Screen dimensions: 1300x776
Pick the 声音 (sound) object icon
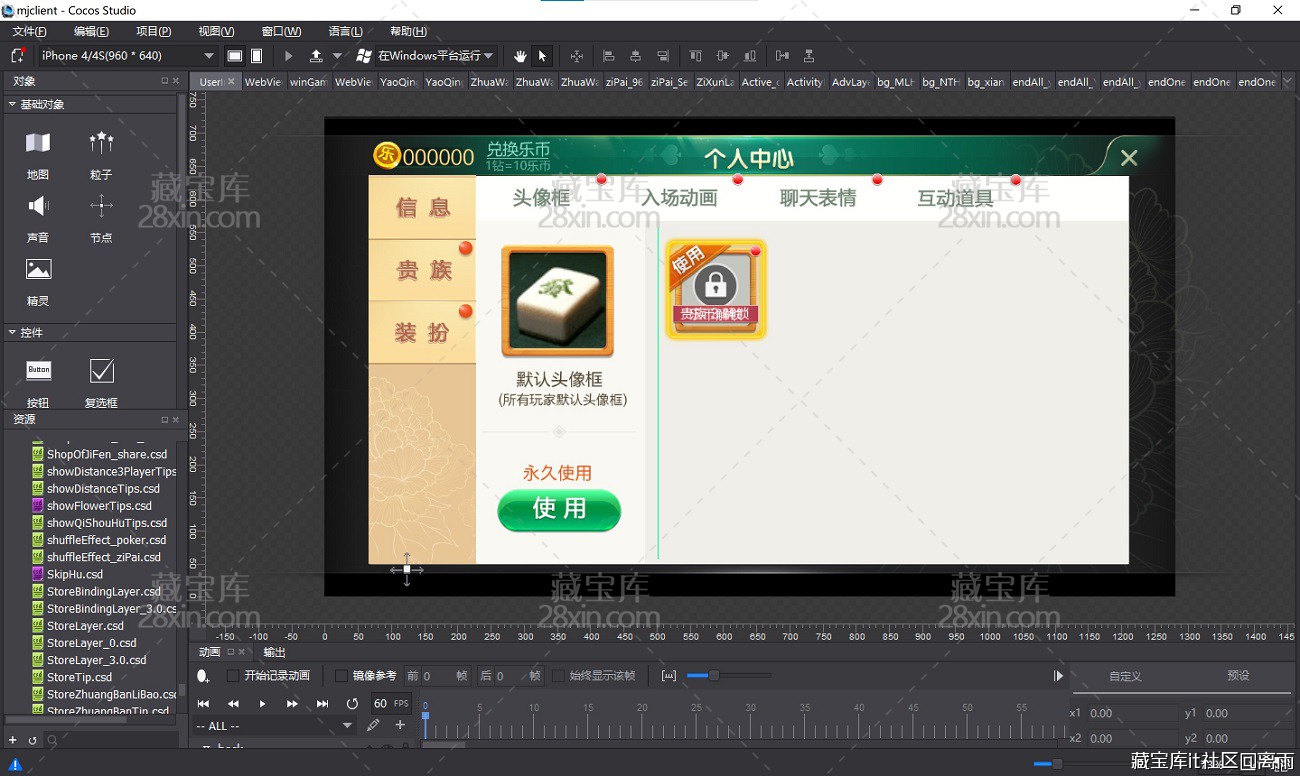pos(38,207)
